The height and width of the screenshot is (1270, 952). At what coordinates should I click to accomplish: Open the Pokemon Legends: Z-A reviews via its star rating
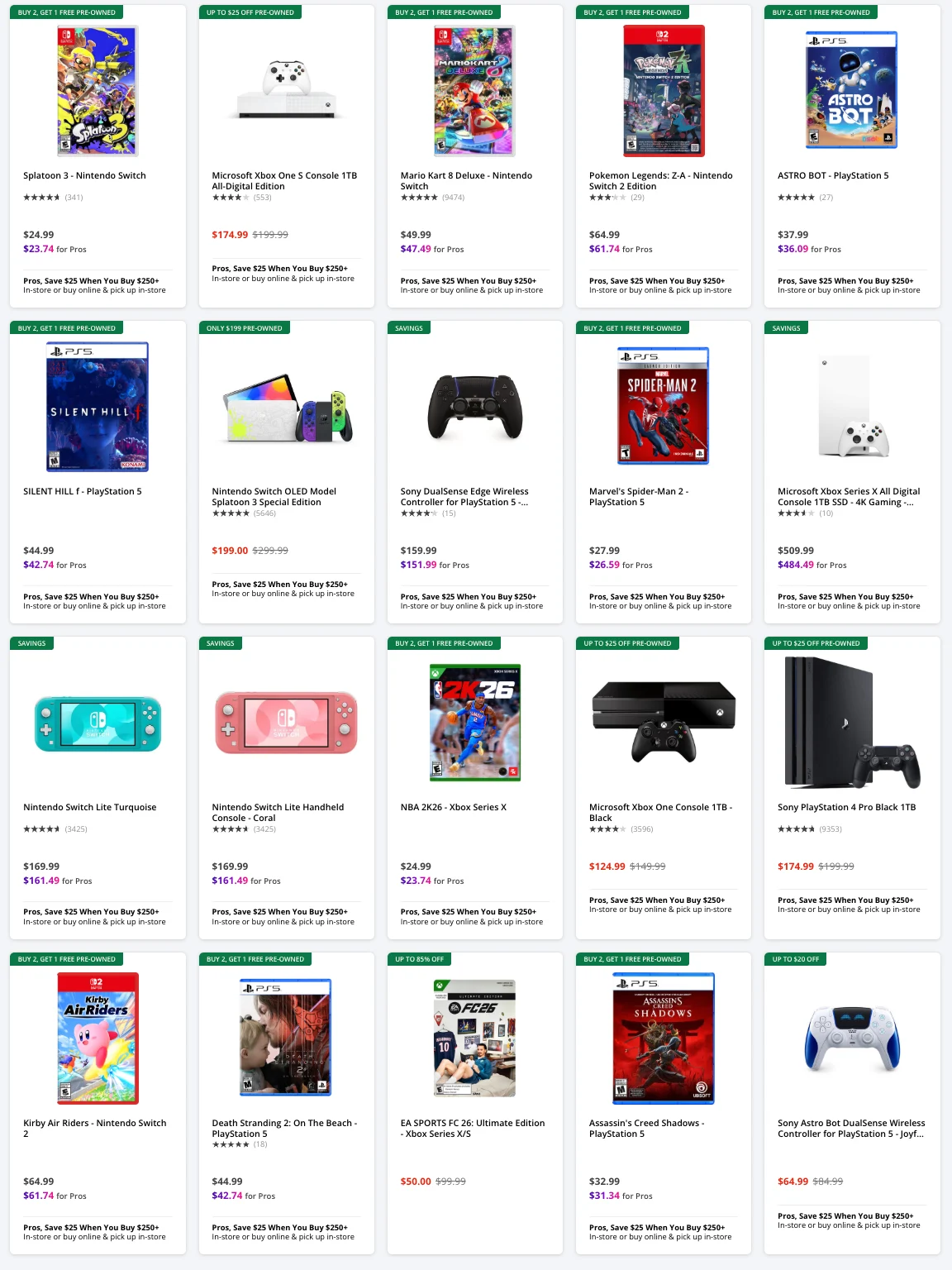click(612, 198)
